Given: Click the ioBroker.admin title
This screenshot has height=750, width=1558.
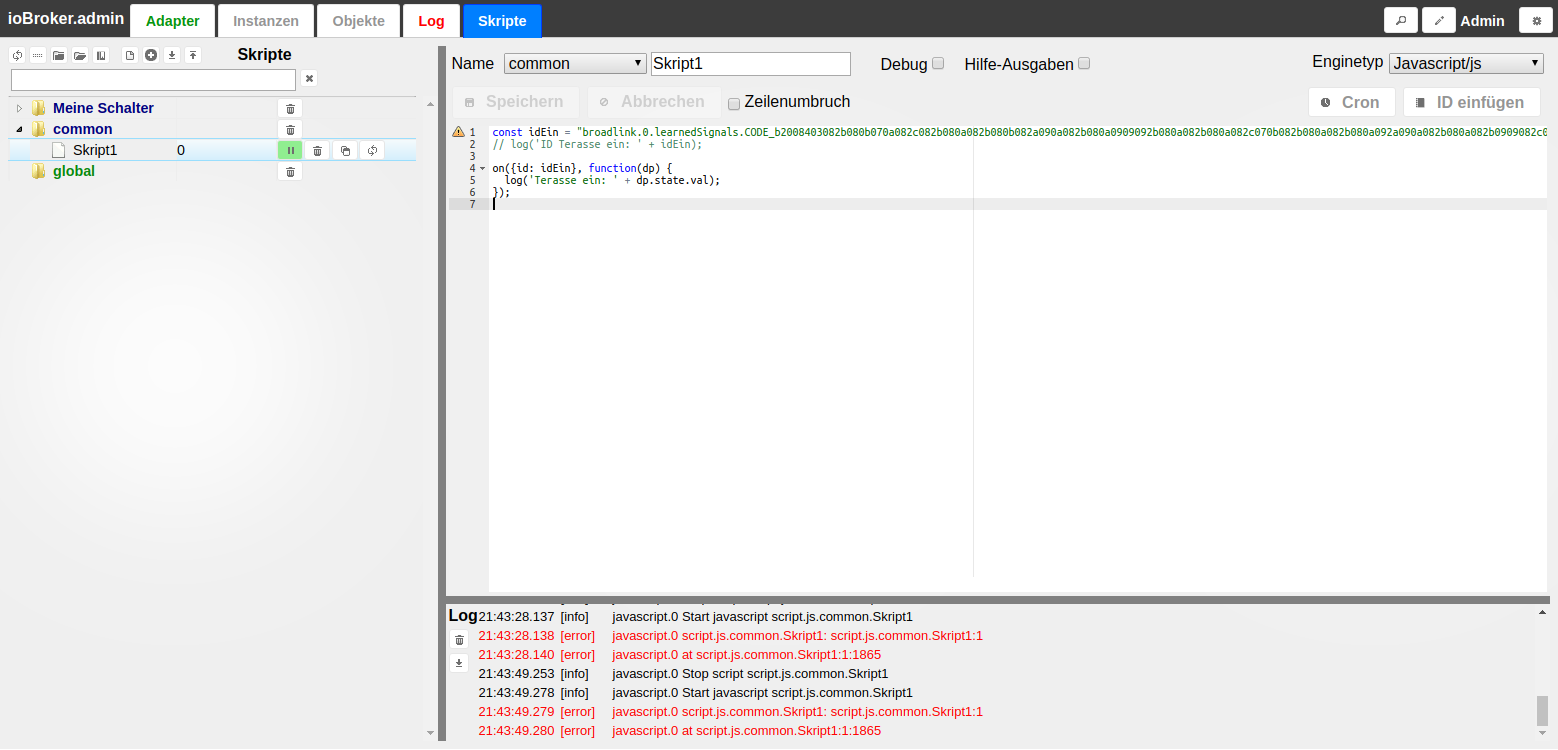Looking at the screenshot, I should tap(66, 18).
